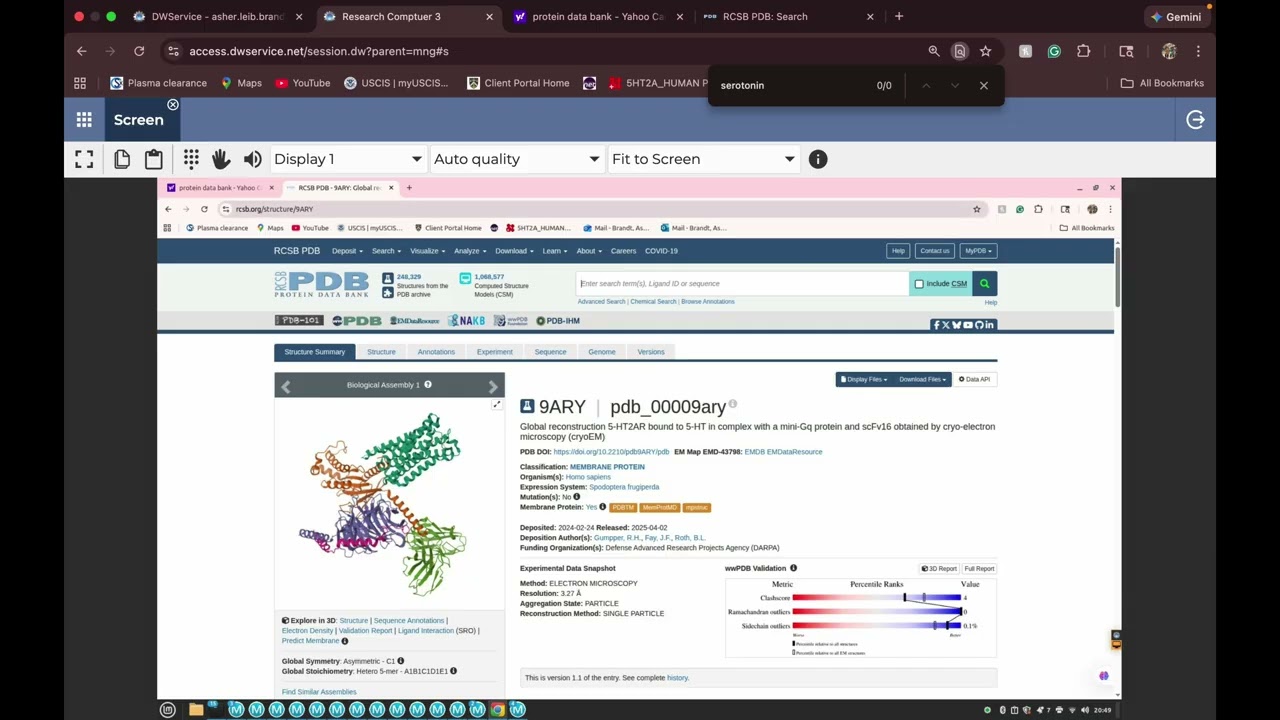Click the PDB-IHM logo

pos(558,321)
